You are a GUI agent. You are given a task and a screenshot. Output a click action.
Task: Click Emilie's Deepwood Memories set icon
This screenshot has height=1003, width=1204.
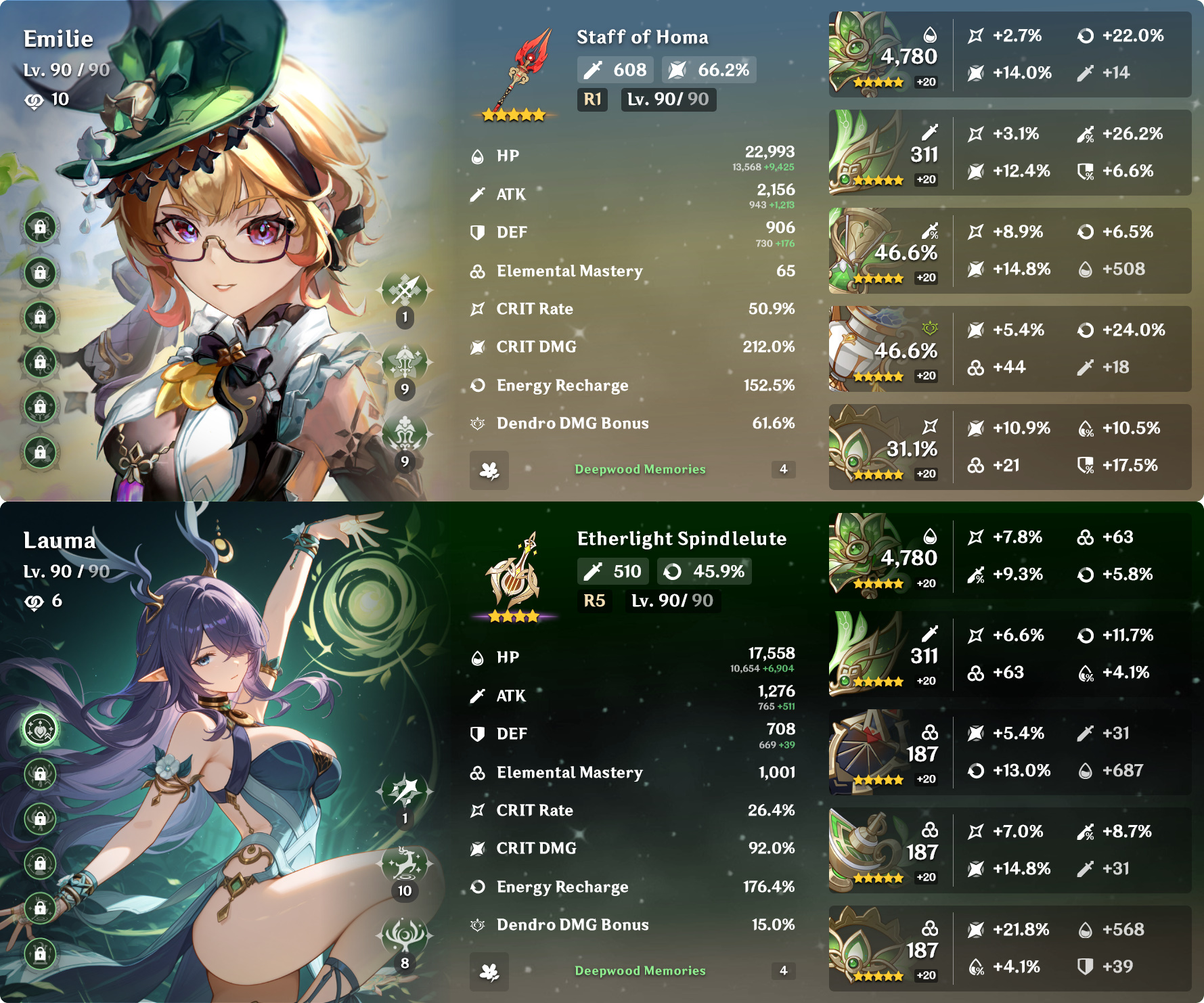(x=489, y=470)
